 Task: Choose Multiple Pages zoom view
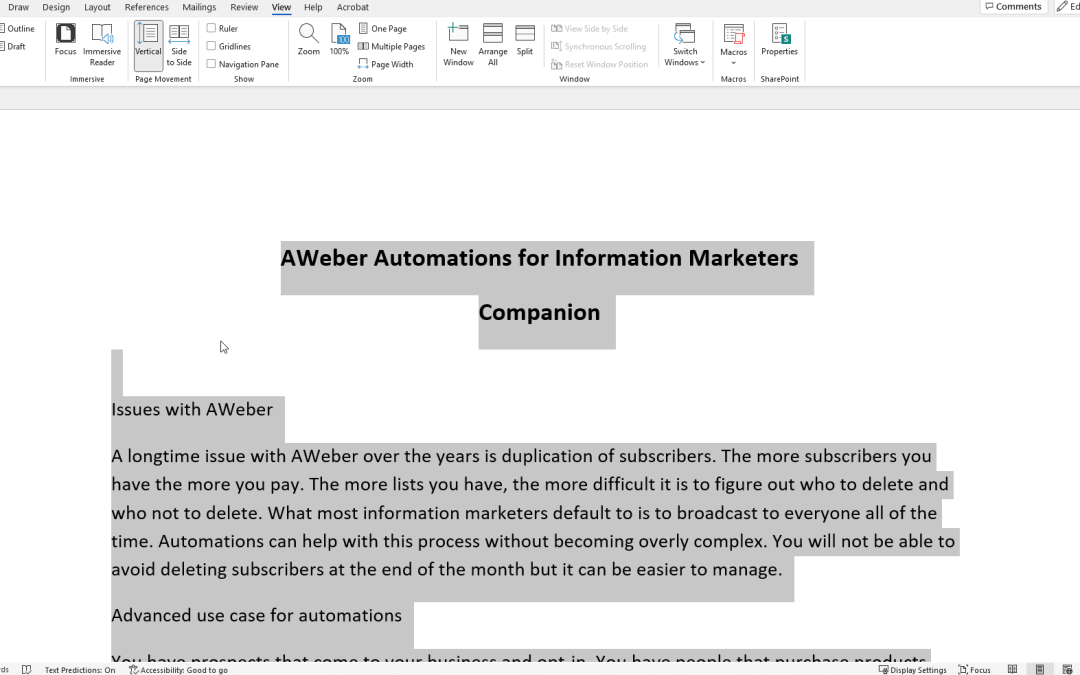(x=392, y=46)
